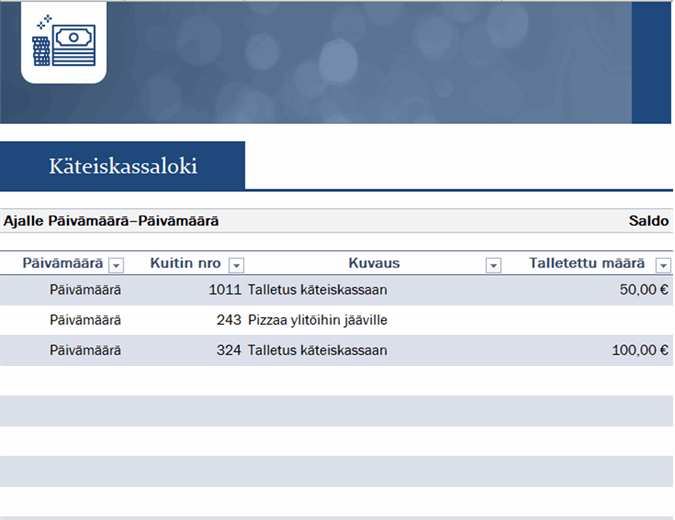The height and width of the screenshot is (520, 675).
Task: Select the Kuitin nro column header text
Action: coord(185,263)
